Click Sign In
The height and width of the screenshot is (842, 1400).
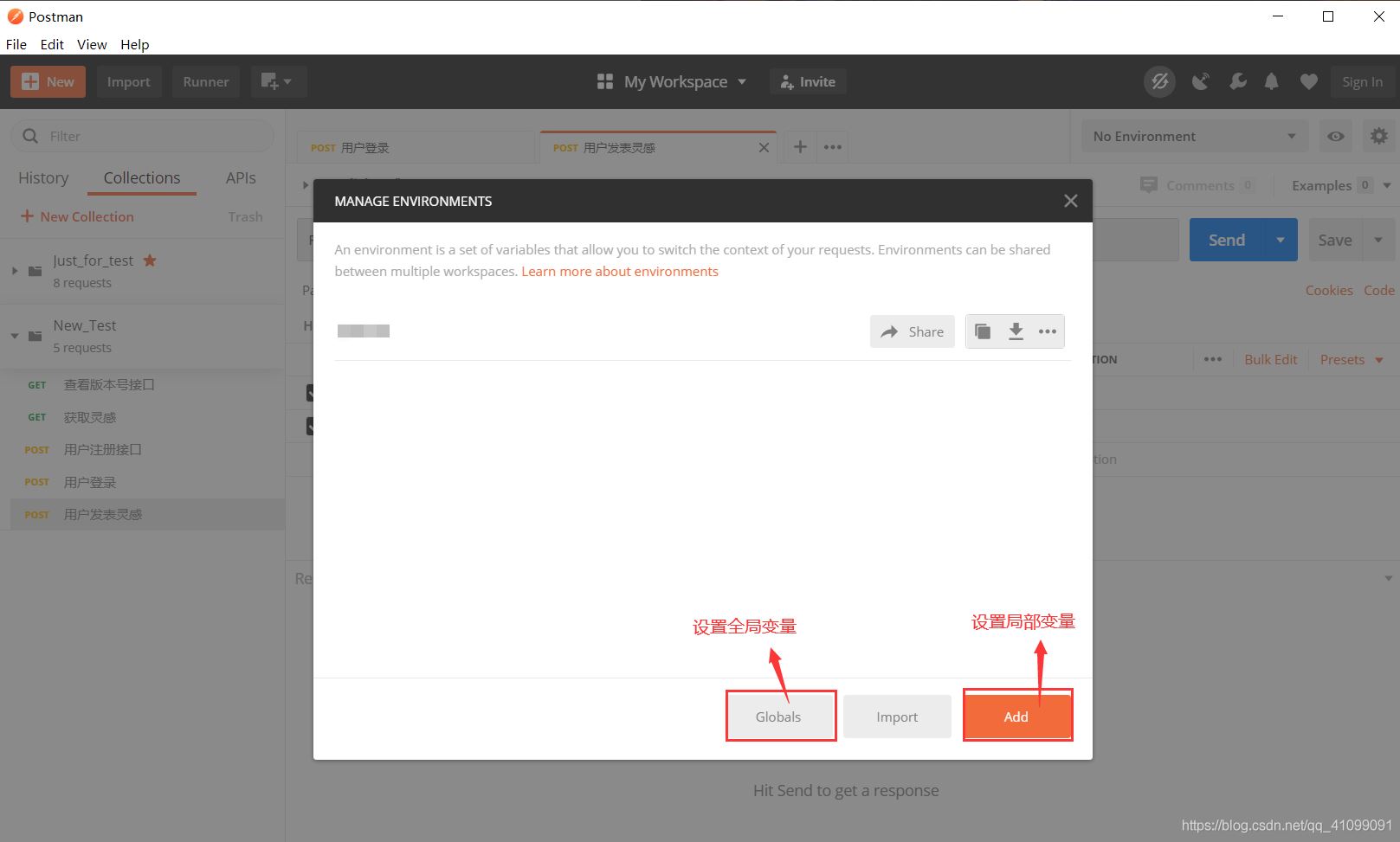[1362, 81]
